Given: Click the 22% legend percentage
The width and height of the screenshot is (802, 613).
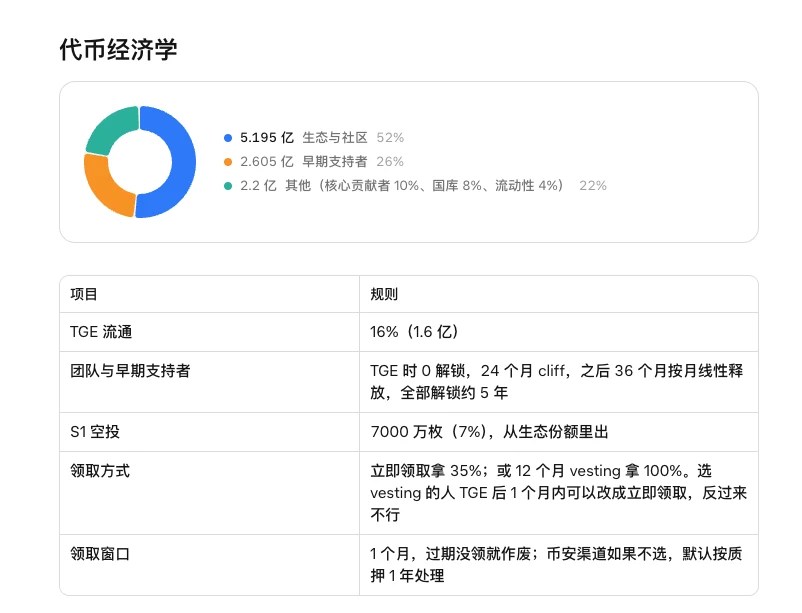Looking at the screenshot, I should click(593, 186).
